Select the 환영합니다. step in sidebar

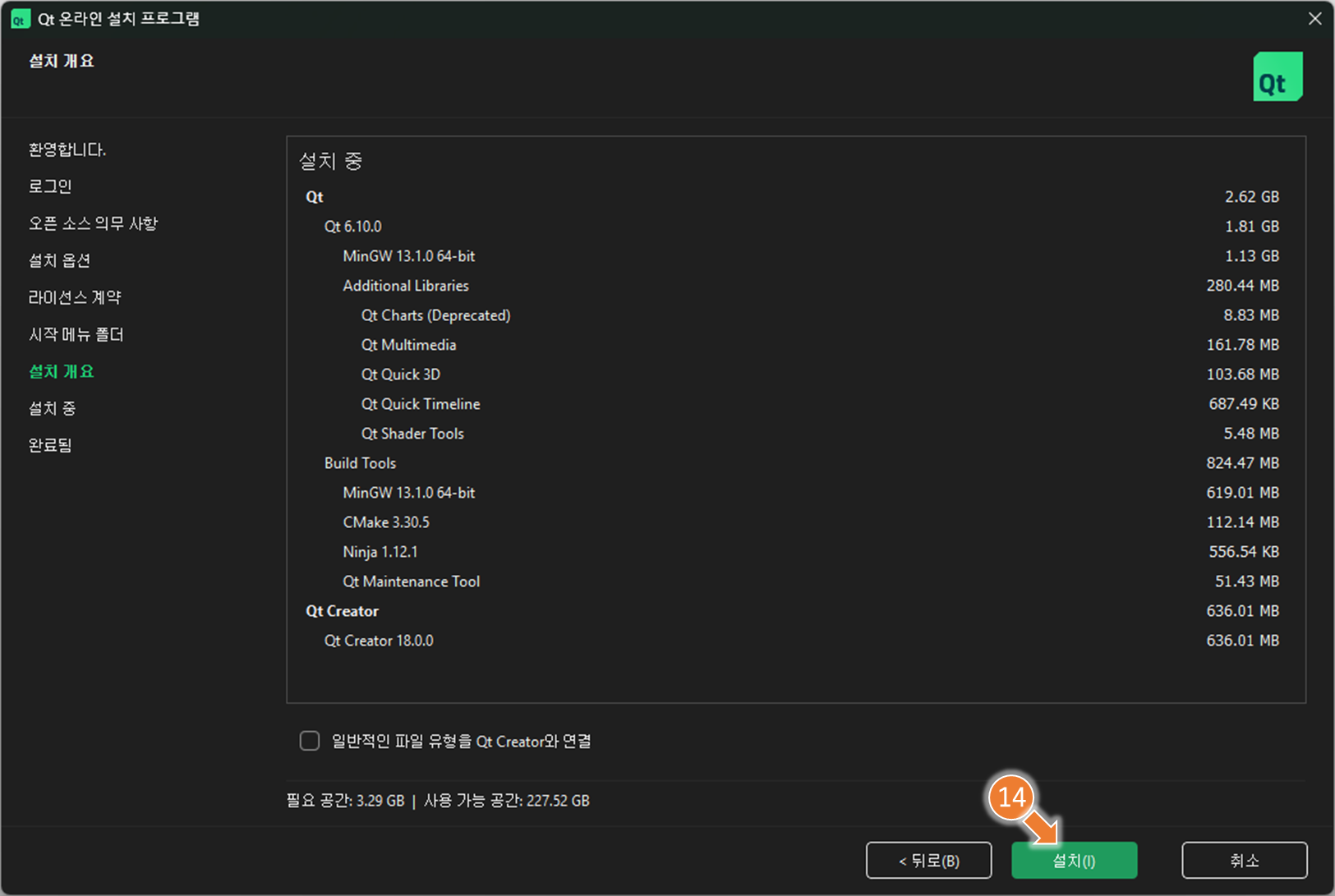tap(67, 149)
